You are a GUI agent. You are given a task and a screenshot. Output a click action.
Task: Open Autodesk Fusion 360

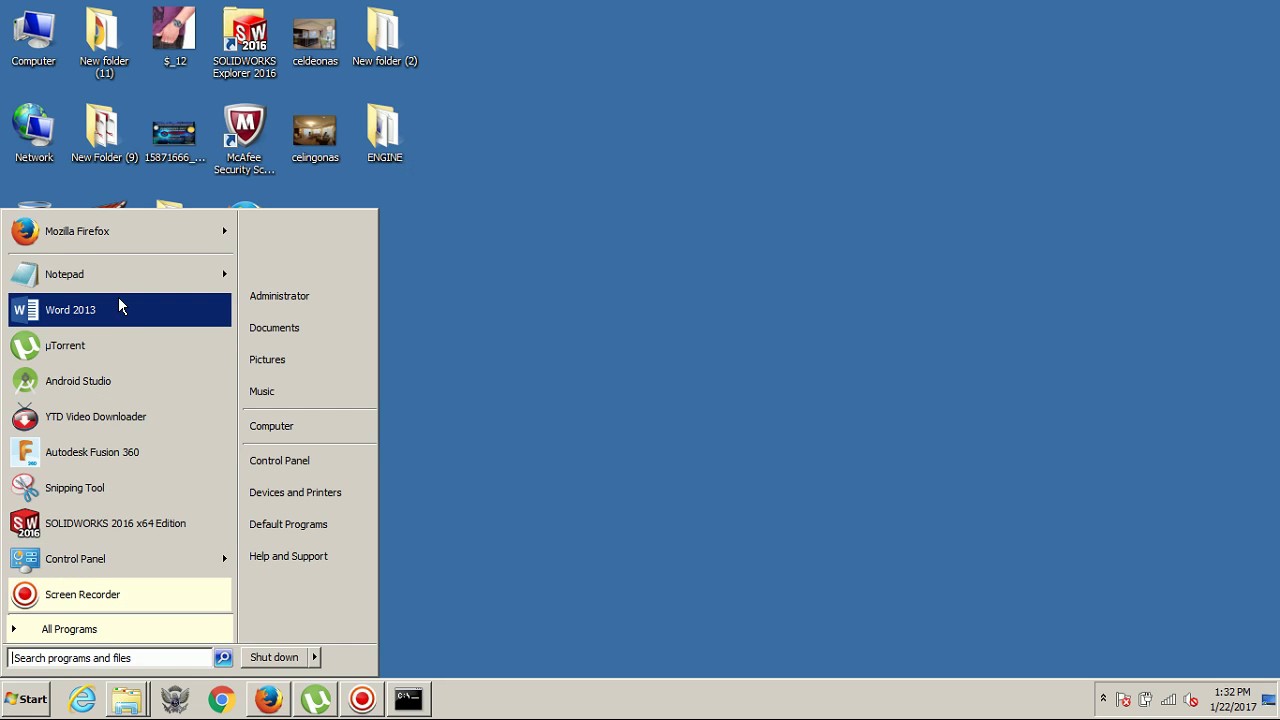pos(119,452)
